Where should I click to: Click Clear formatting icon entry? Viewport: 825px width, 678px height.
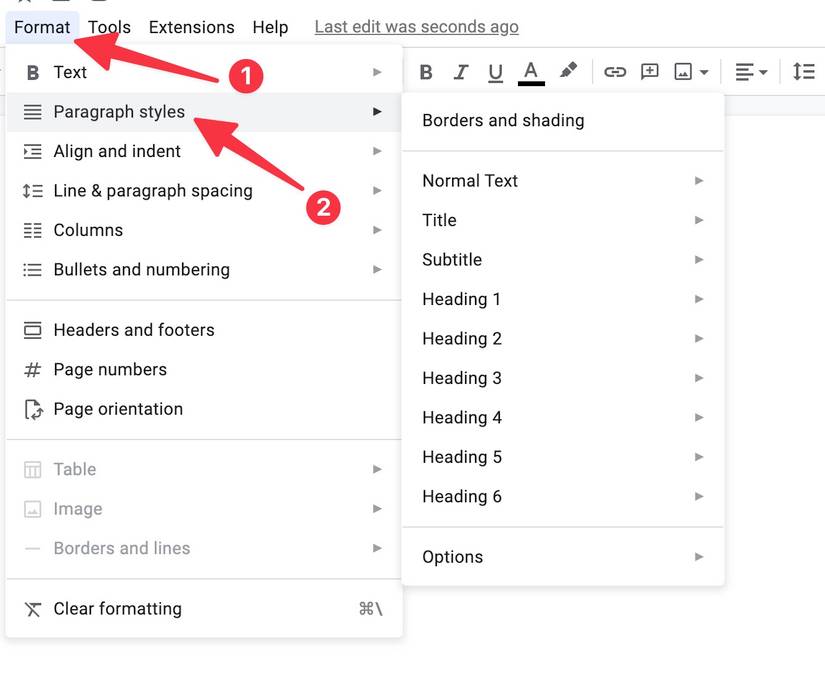click(33, 609)
